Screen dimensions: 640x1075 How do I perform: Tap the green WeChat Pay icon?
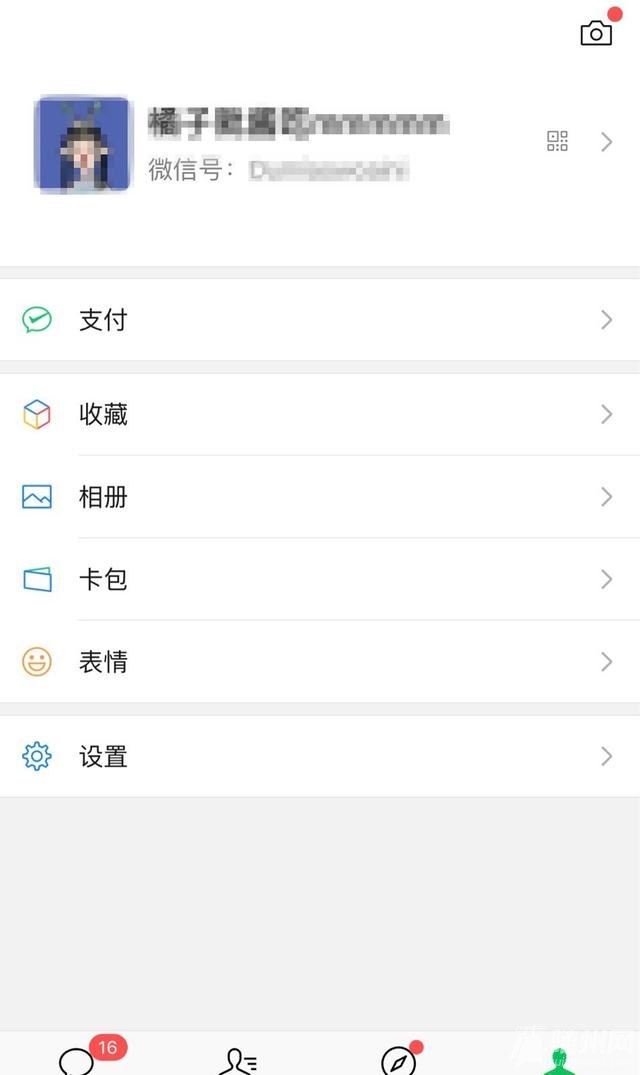click(x=37, y=319)
